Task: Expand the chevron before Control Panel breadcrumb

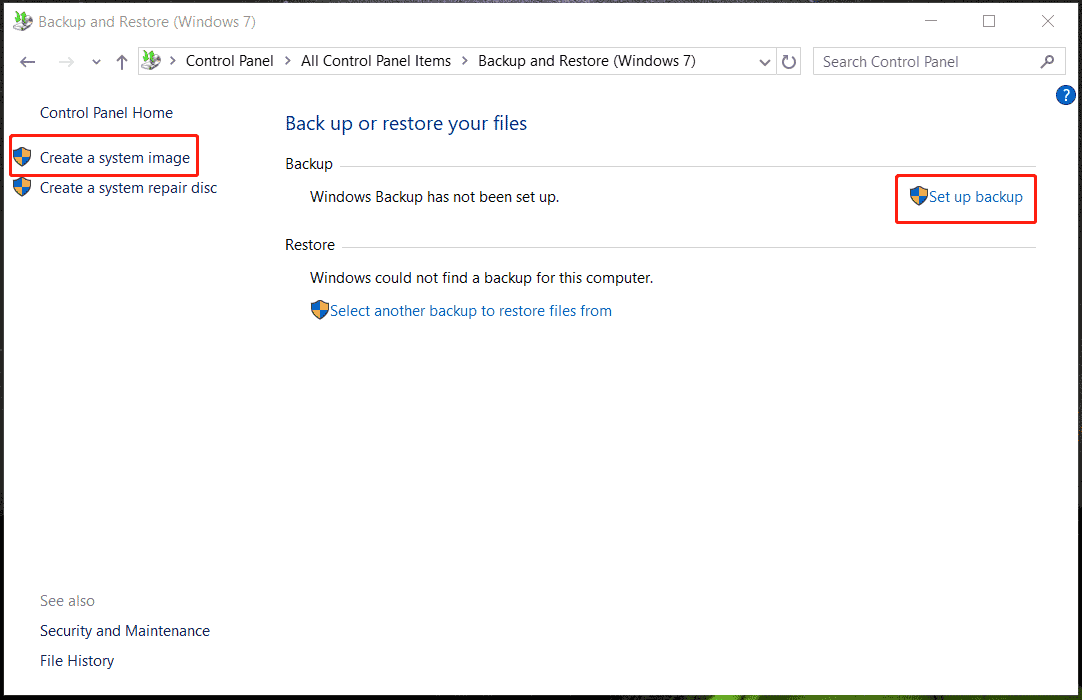Action: click(x=173, y=61)
